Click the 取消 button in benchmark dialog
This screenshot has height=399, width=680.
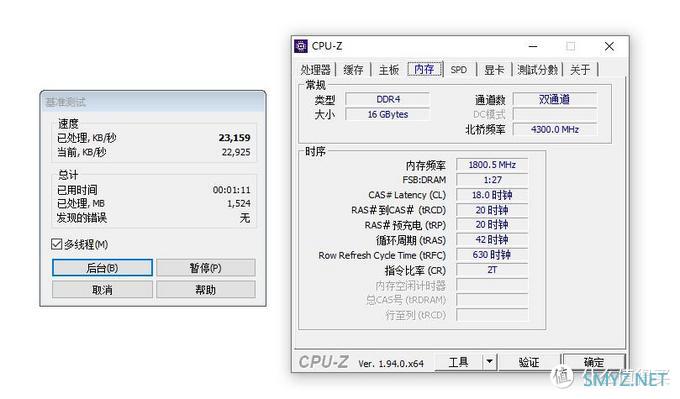point(102,289)
